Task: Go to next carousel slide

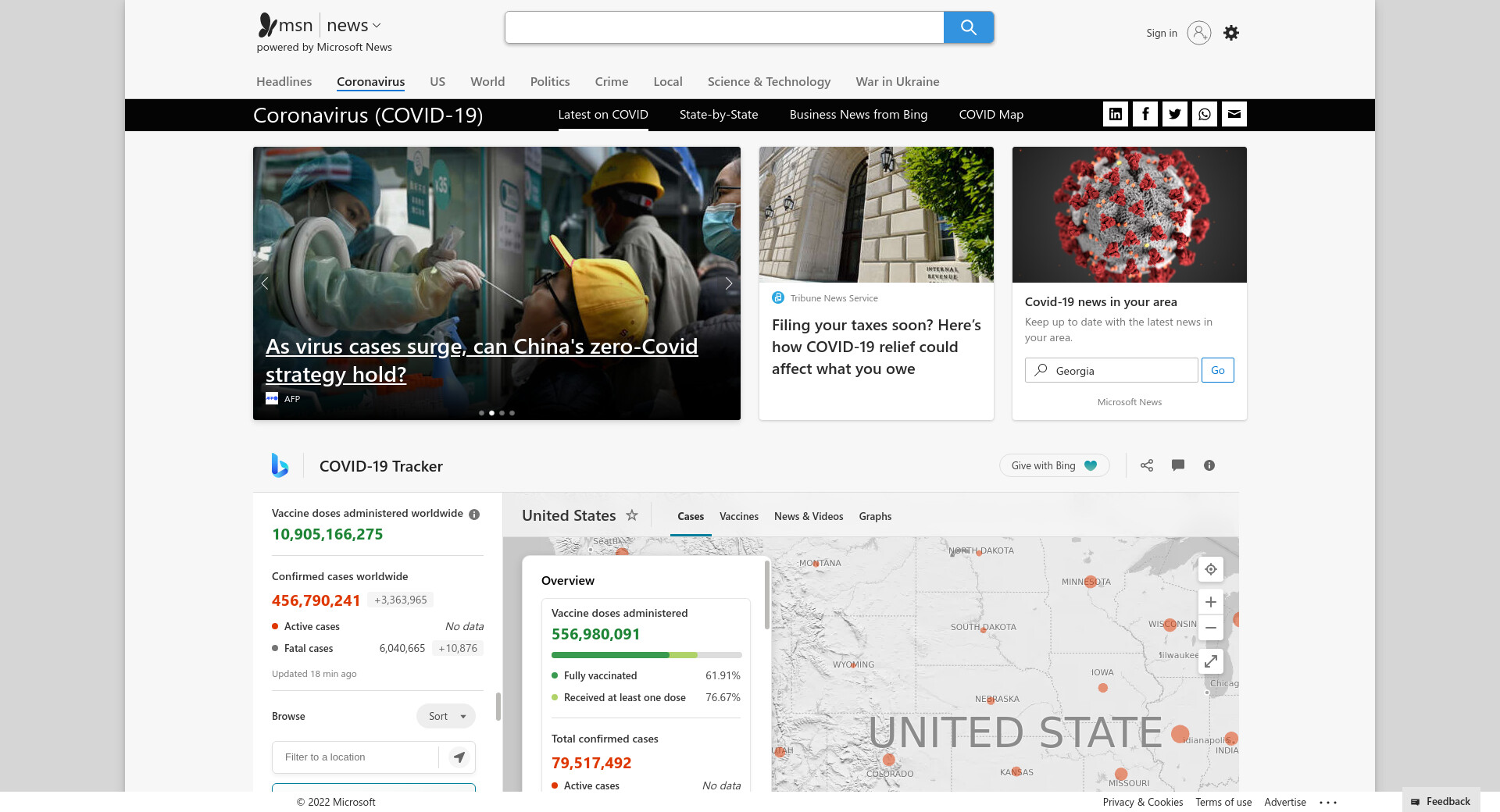Action: [728, 283]
